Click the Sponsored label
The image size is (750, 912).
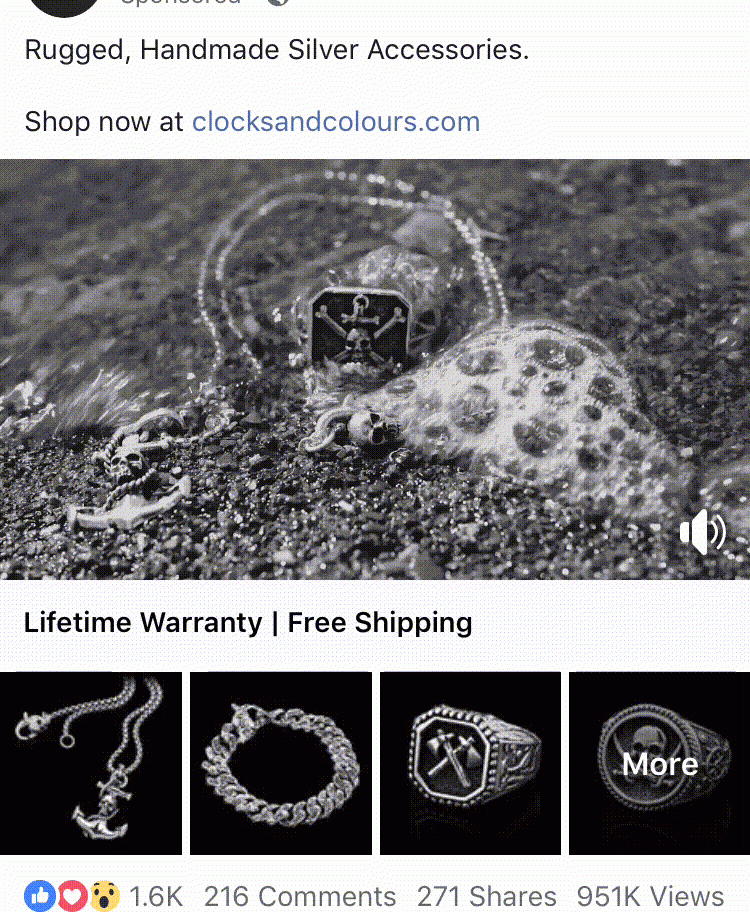pos(180,2)
